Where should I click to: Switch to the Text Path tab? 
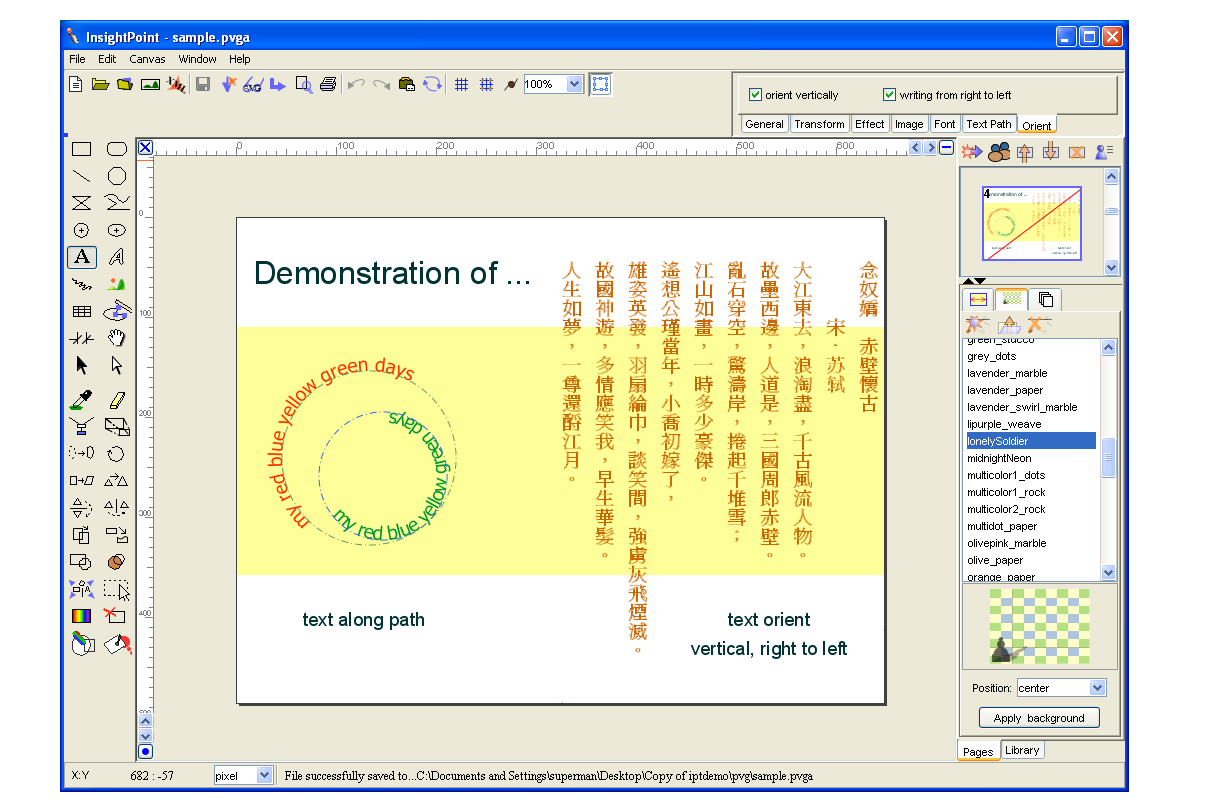pos(988,124)
